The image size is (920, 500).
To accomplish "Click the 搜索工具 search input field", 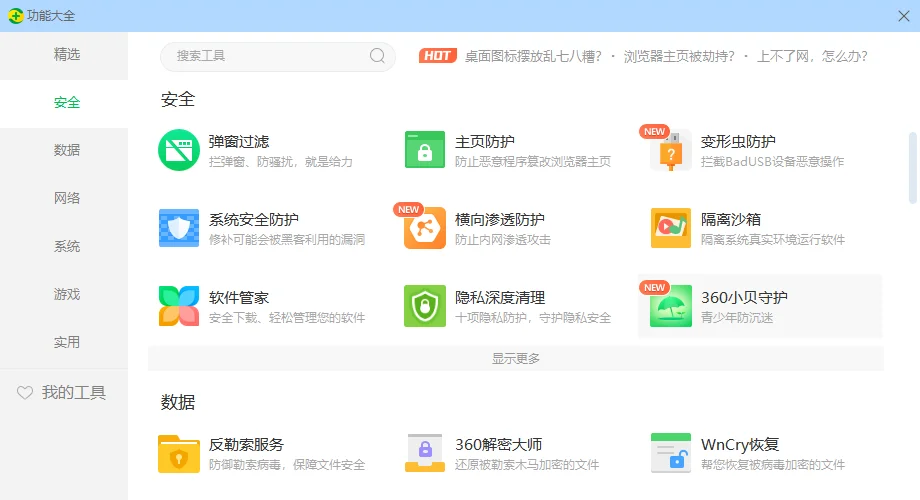I will click(x=278, y=56).
